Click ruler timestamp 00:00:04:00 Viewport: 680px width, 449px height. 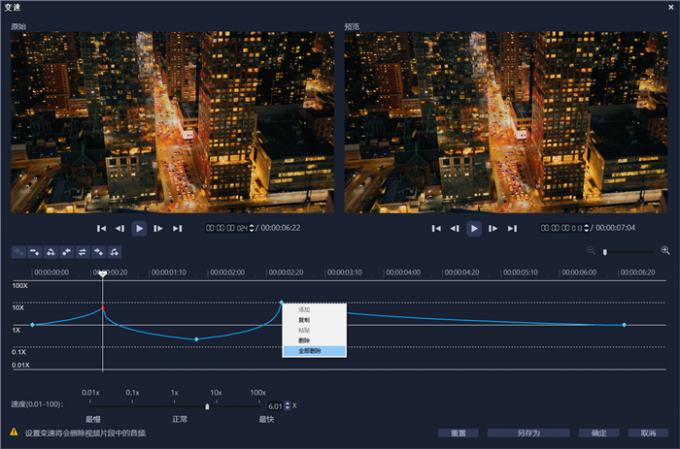tap(403, 272)
